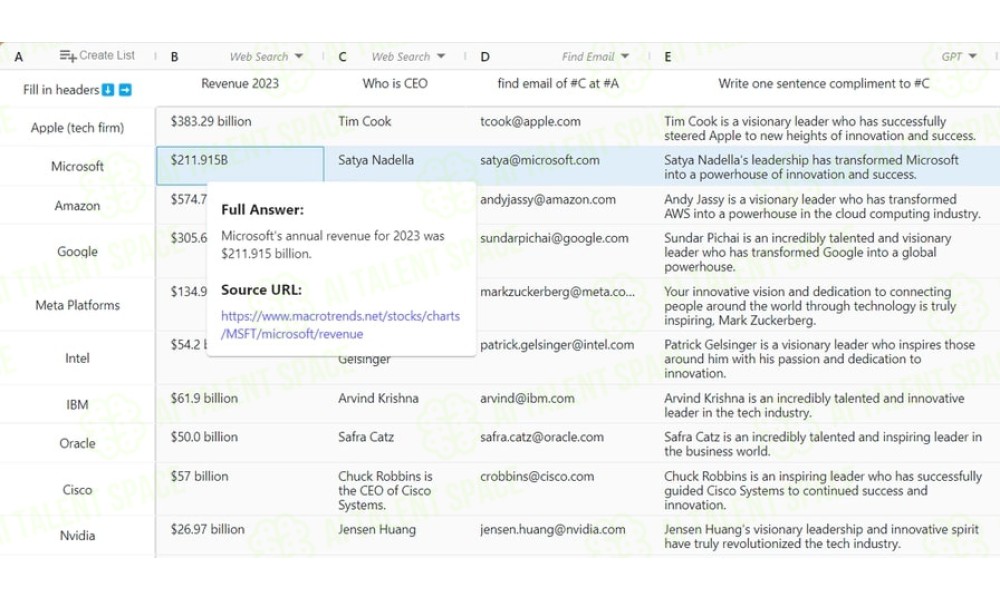Click the $26.97 billion revenue cell
Image resolution: width=1000 pixels, height=600 pixels.
tap(240, 536)
